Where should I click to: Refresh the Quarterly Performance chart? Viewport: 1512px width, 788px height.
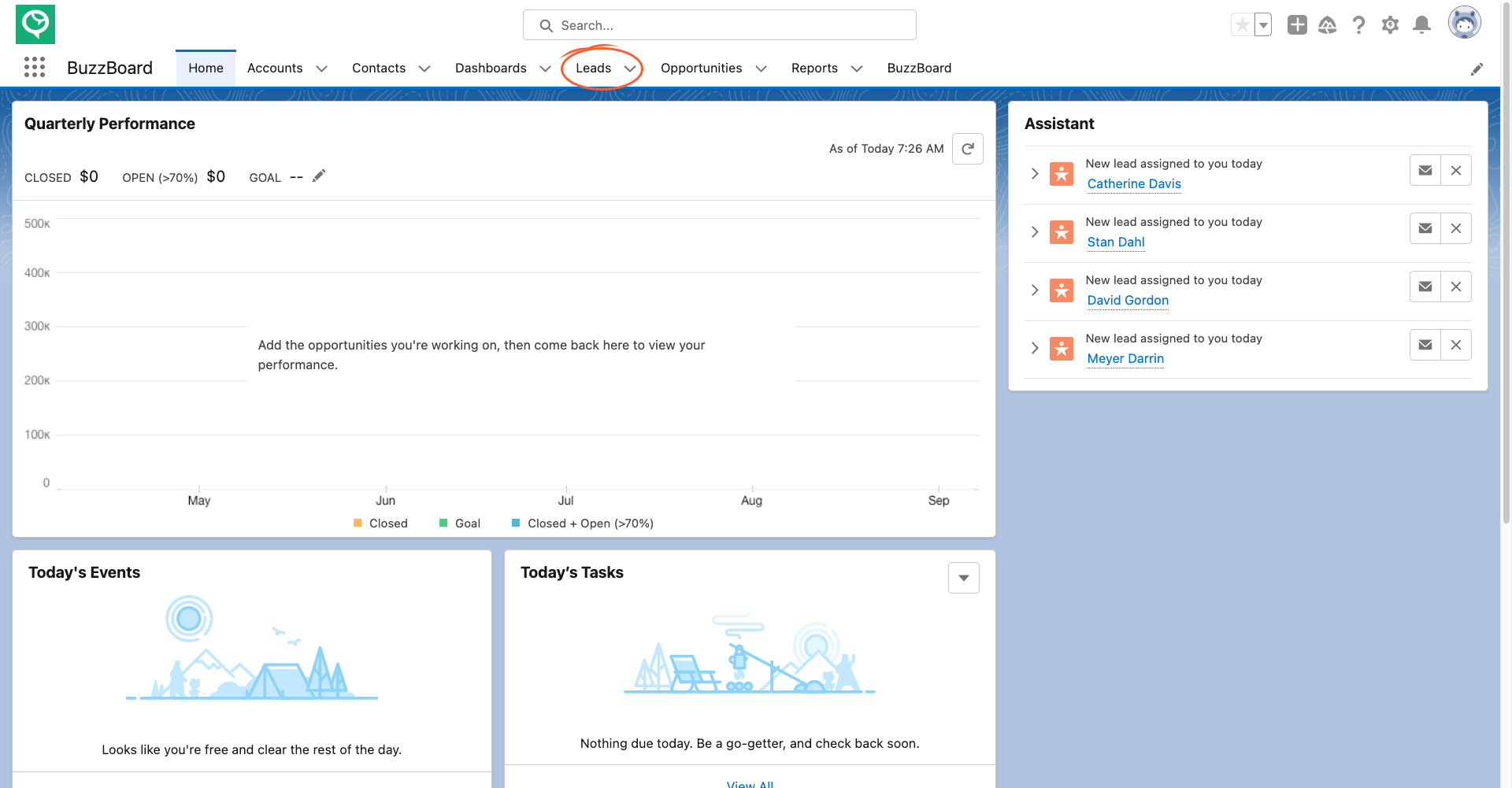(968, 149)
